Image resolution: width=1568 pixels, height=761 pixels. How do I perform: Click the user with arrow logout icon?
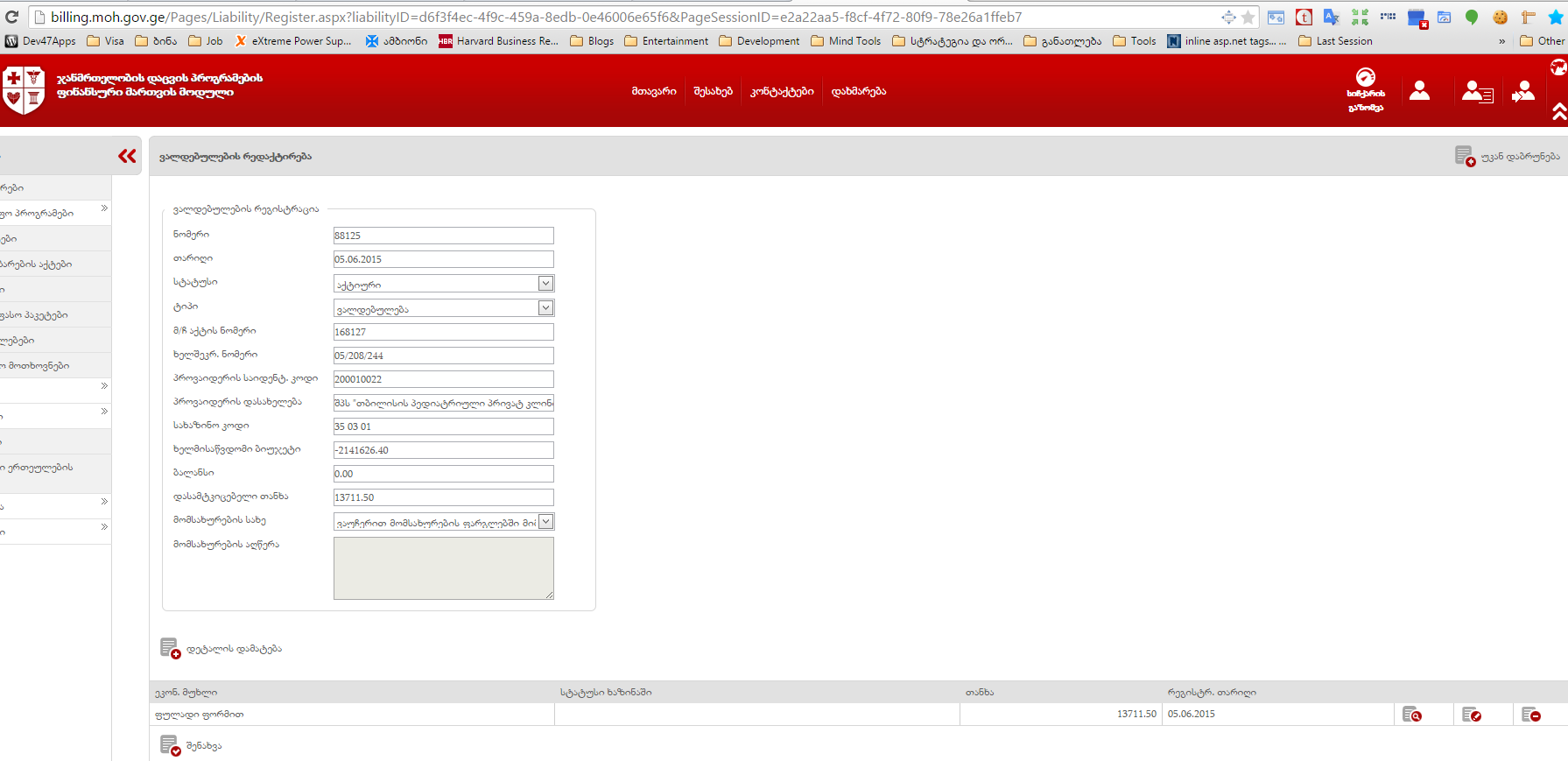click(x=1523, y=91)
